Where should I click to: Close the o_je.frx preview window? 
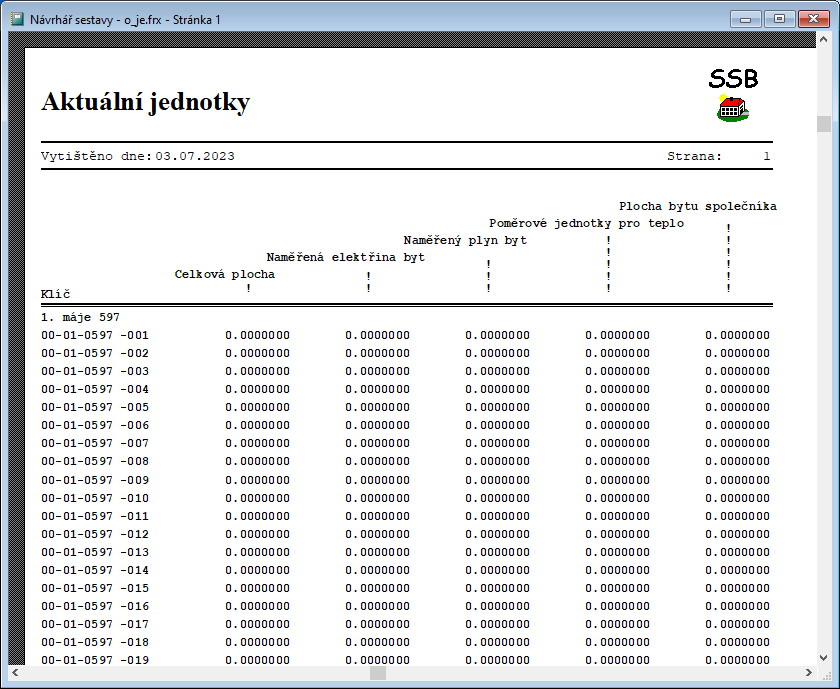(x=811, y=18)
